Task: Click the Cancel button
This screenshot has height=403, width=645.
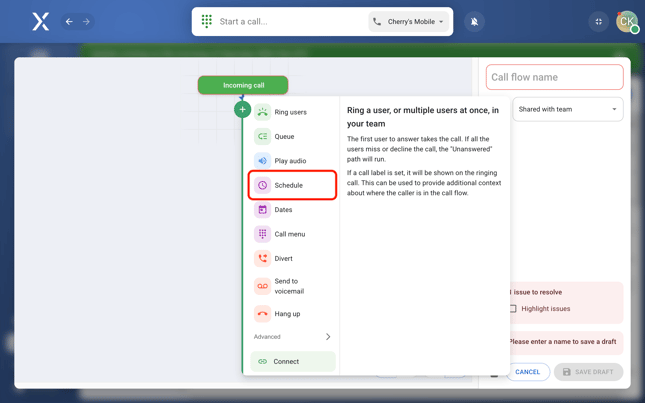Action: pyautogui.click(x=528, y=372)
